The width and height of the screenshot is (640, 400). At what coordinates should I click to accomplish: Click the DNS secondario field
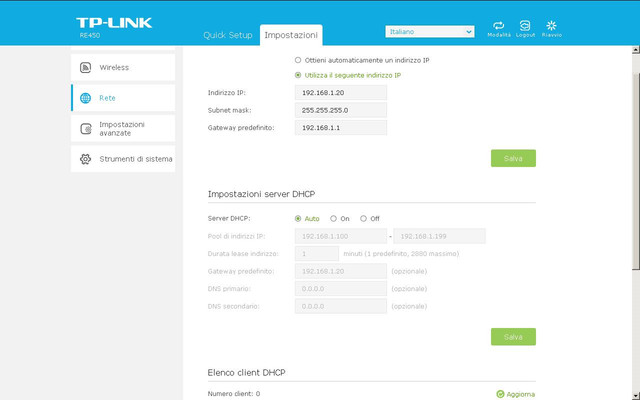click(341, 307)
